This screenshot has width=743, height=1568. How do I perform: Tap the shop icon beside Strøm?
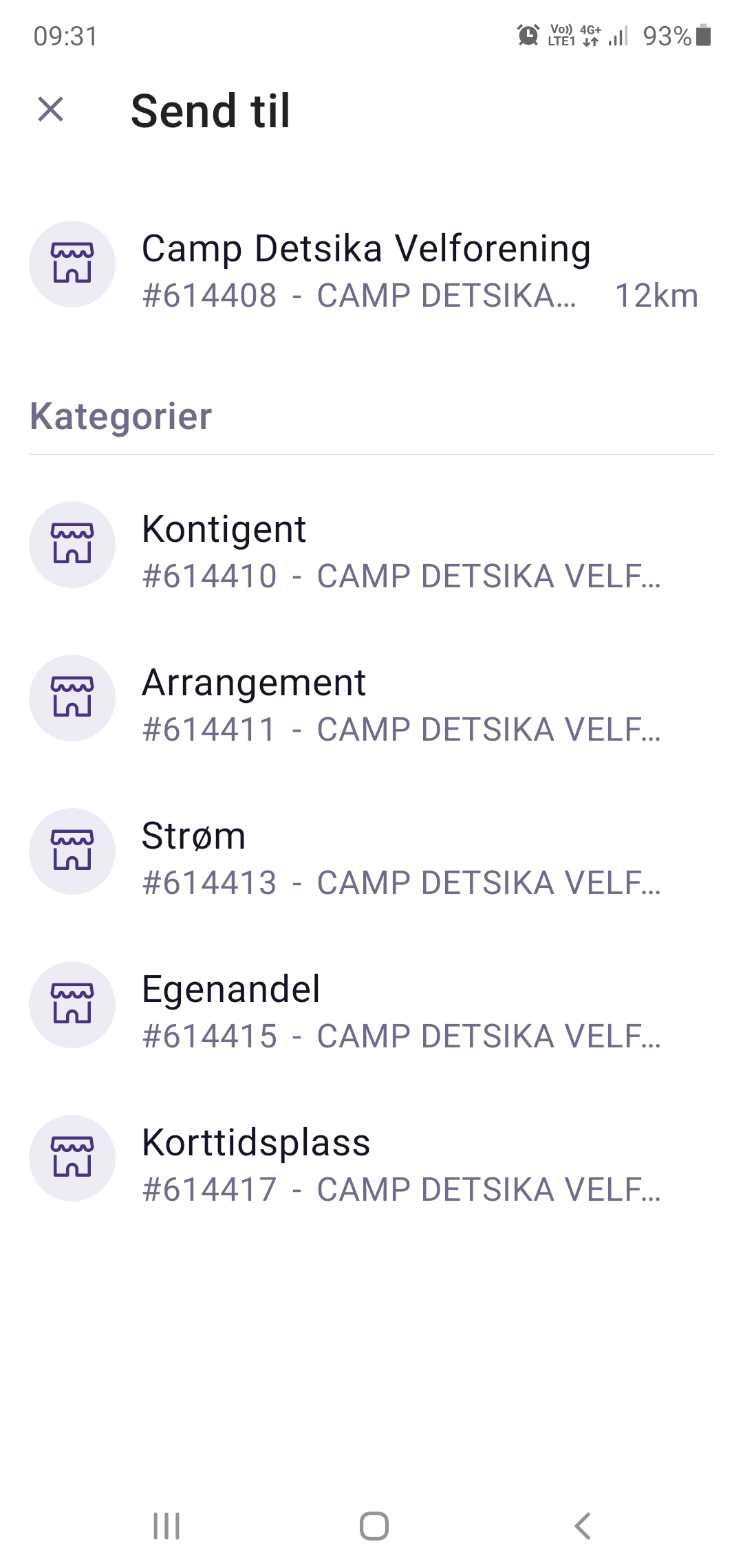[x=72, y=851]
